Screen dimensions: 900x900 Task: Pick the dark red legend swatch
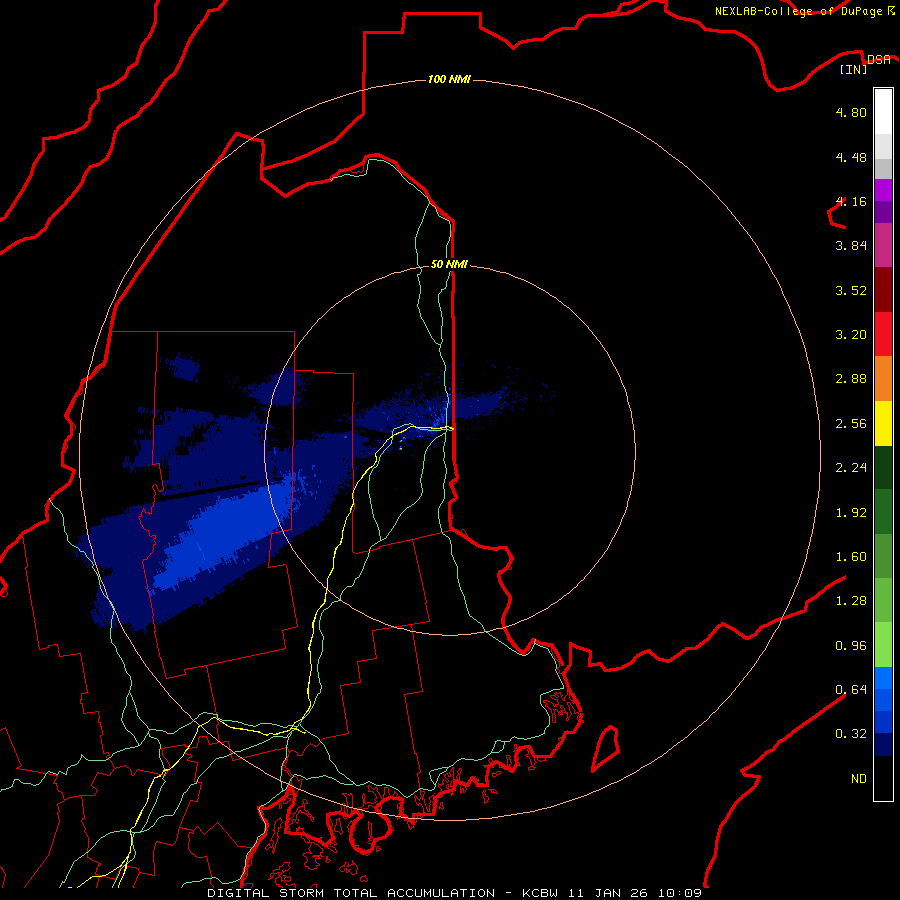tap(883, 289)
